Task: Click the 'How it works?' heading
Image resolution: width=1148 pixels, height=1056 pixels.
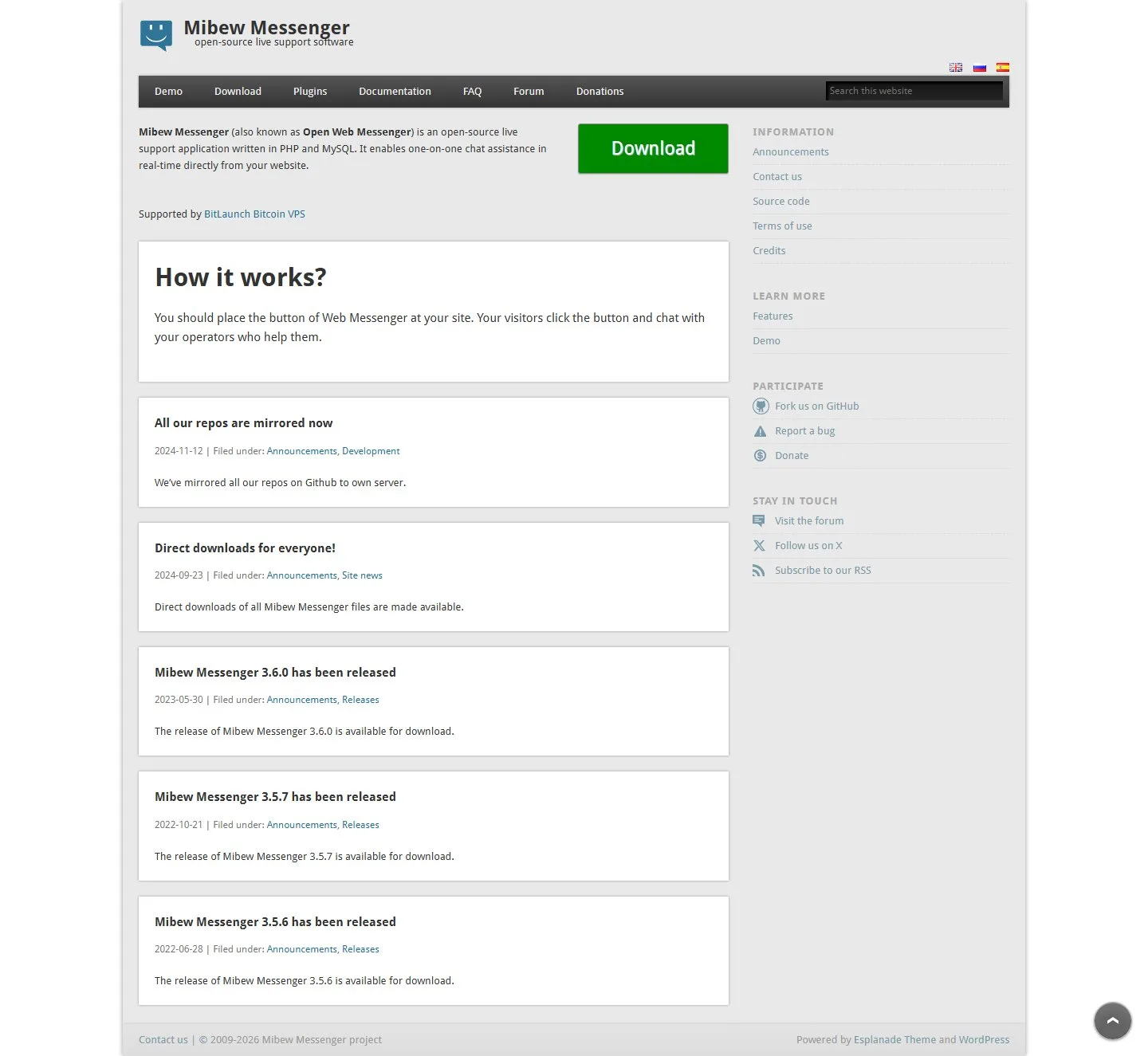Action: pos(241,277)
